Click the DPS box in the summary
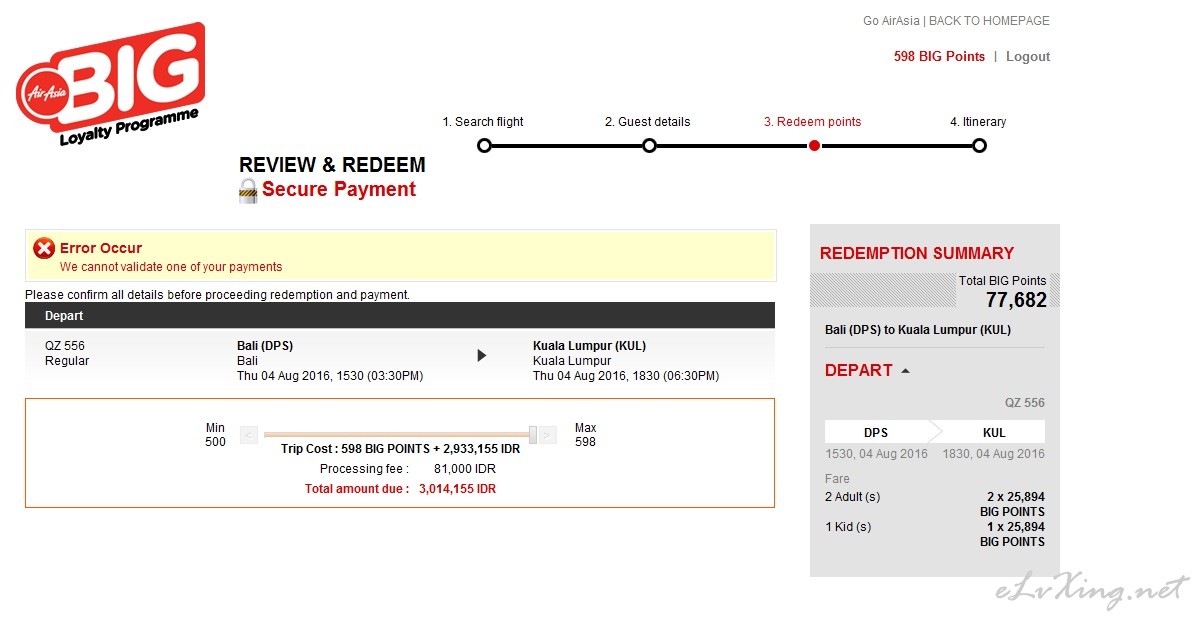 (x=876, y=432)
